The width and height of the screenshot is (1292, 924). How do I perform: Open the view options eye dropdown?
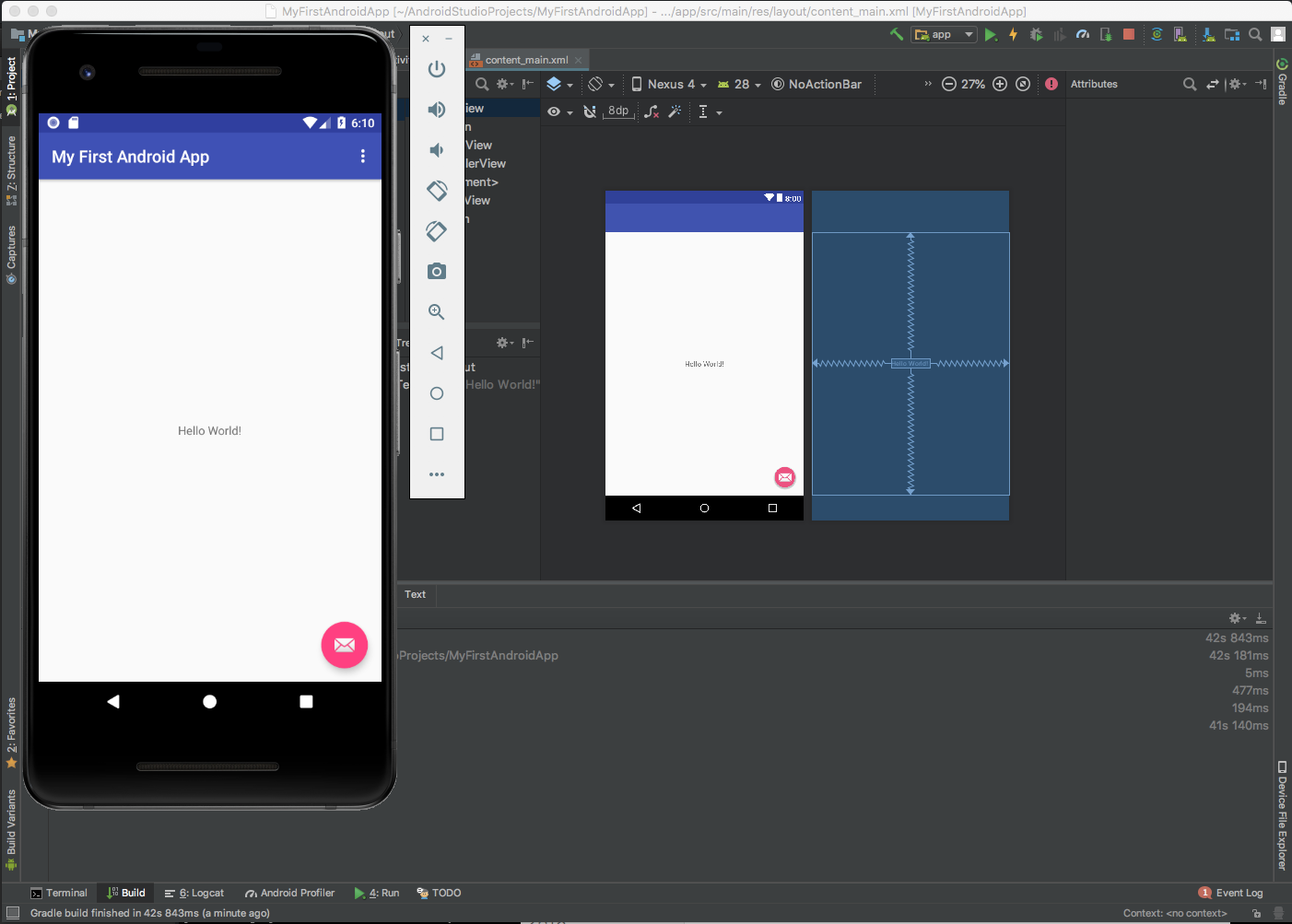click(x=559, y=111)
